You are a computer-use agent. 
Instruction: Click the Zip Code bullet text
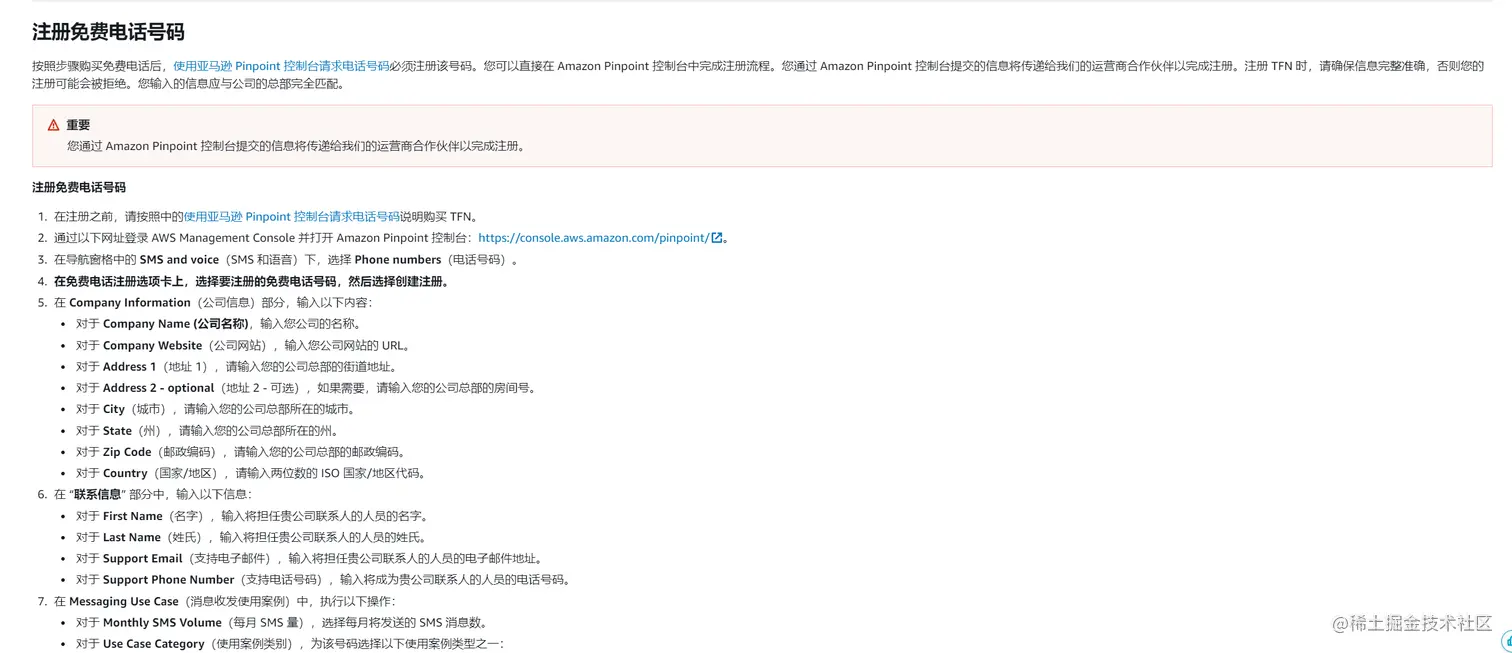[x=240, y=452]
